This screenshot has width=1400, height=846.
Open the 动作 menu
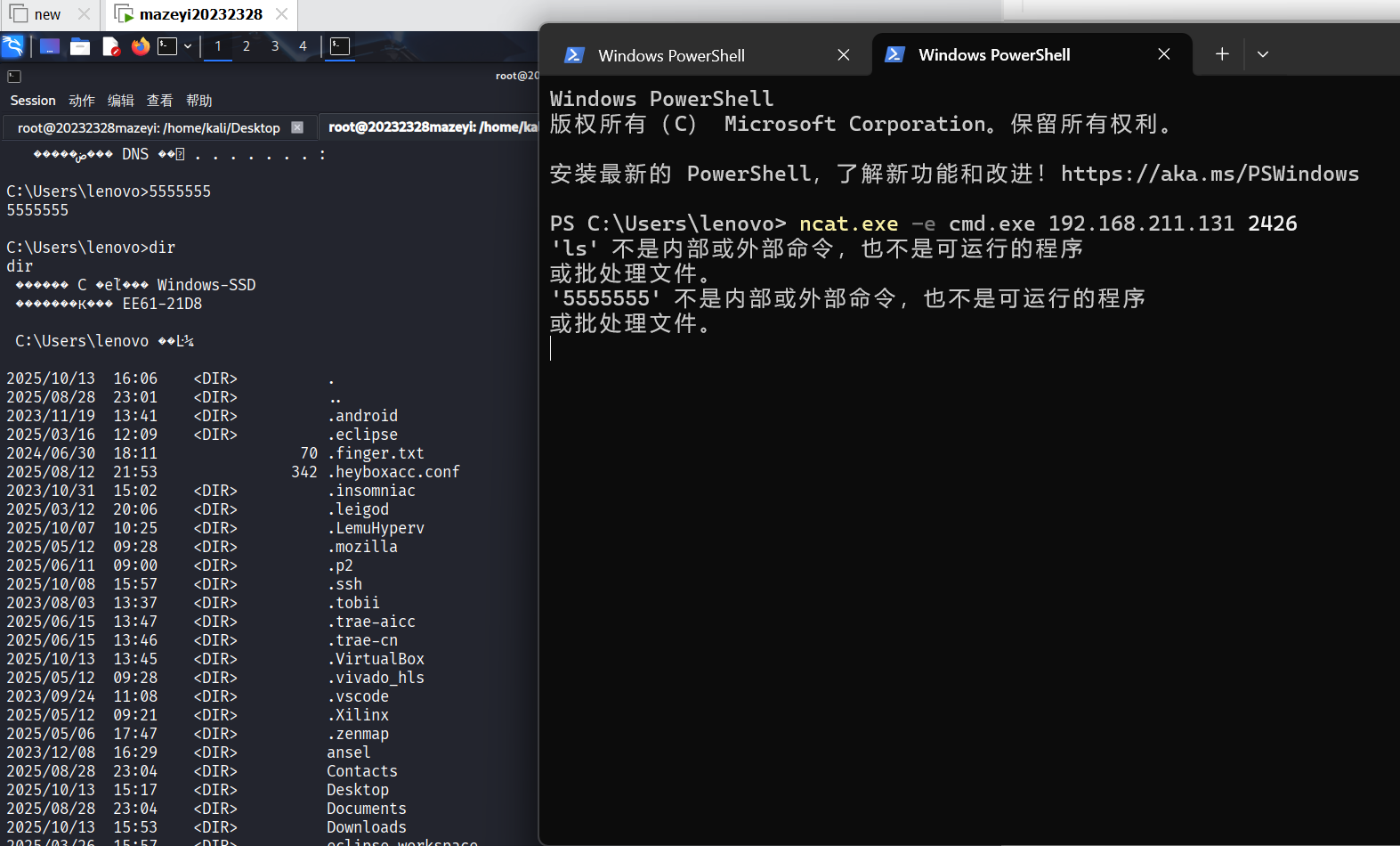[x=82, y=101]
